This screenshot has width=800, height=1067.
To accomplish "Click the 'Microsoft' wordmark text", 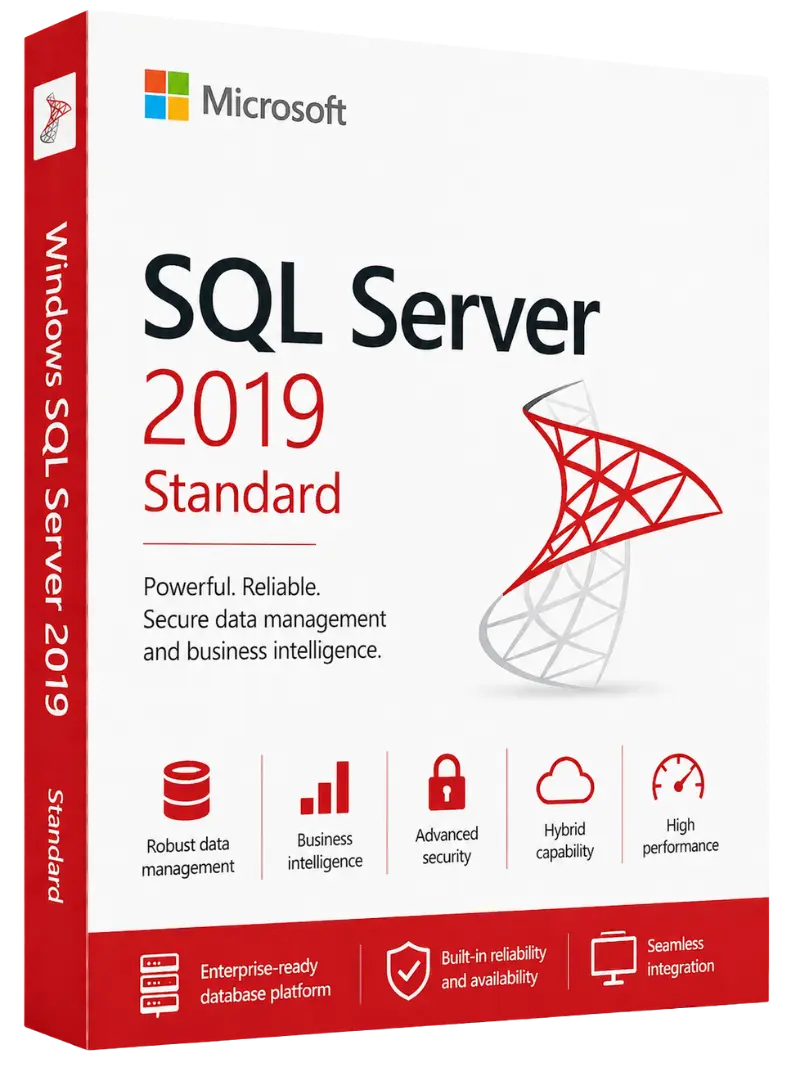I will [x=274, y=103].
